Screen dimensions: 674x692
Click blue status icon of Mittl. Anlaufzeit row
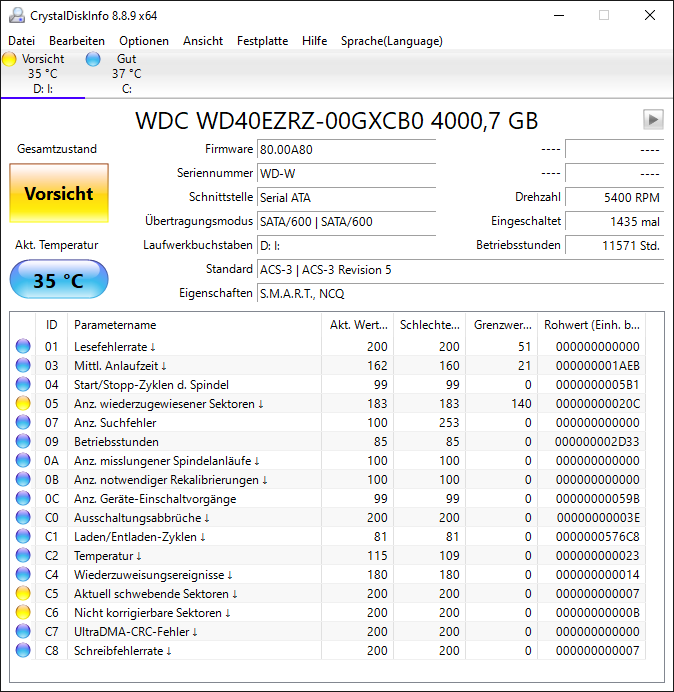pyautogui.click(x=23, y=365)
